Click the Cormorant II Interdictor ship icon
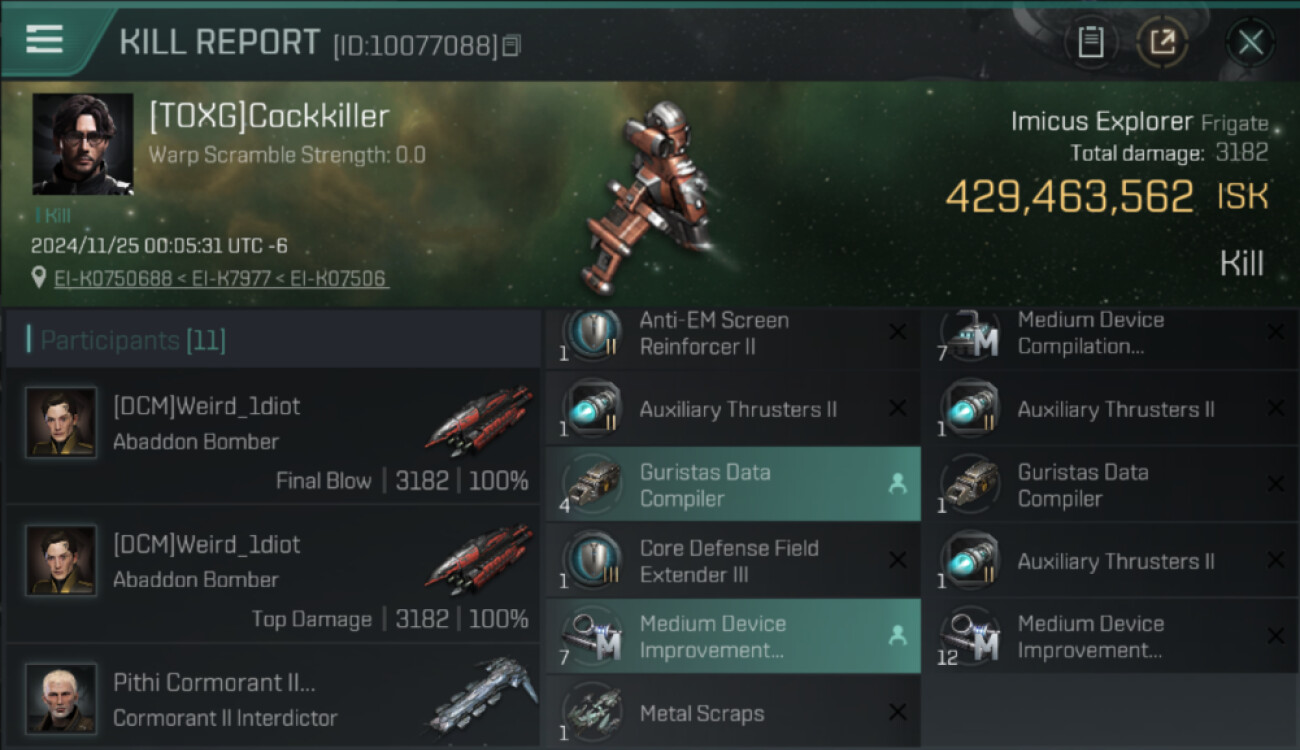Screen dimensions: 1300x750 coord(479,696)
